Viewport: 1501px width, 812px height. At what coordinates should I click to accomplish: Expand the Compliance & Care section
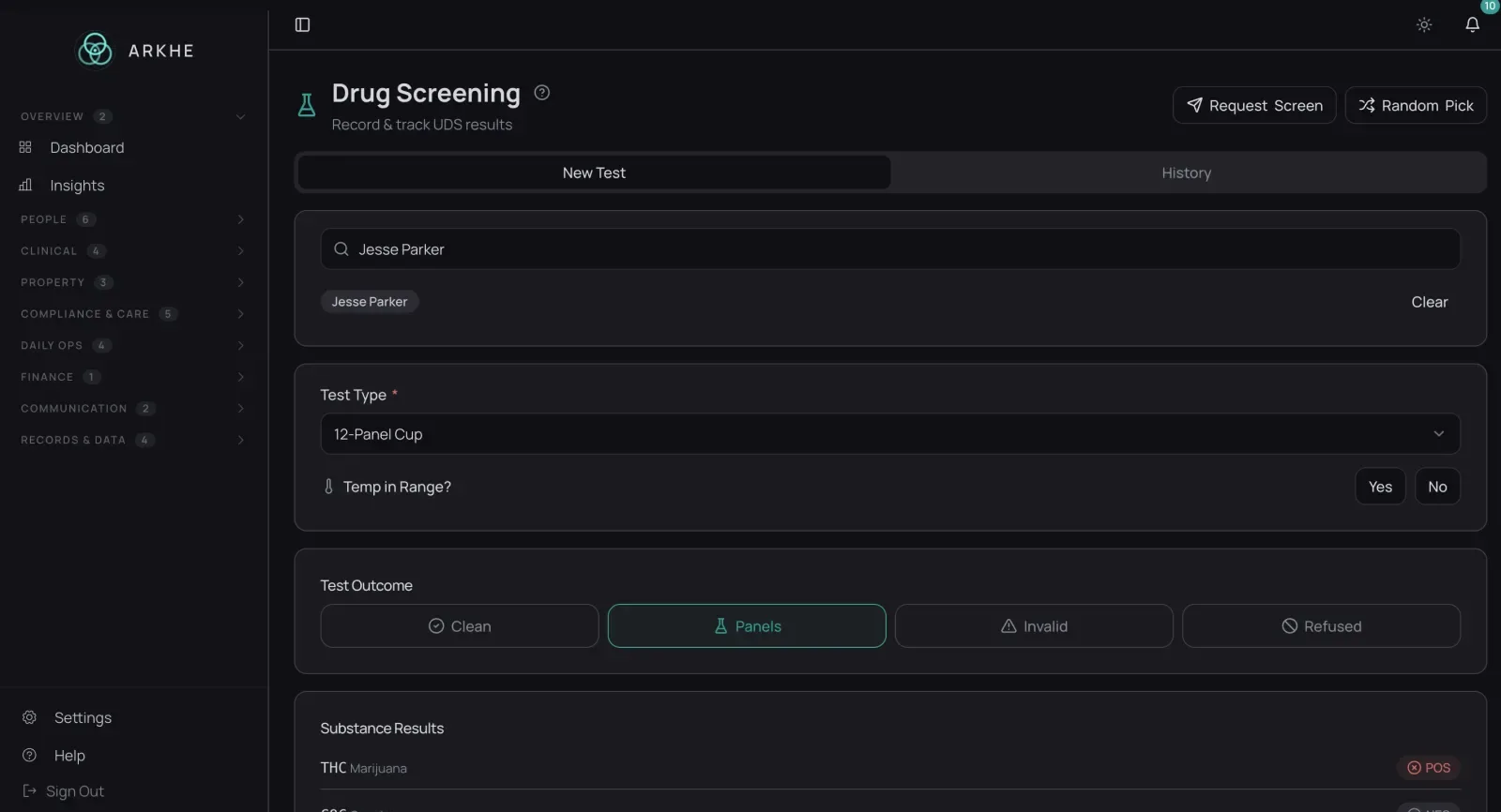[x=132, y=313]
